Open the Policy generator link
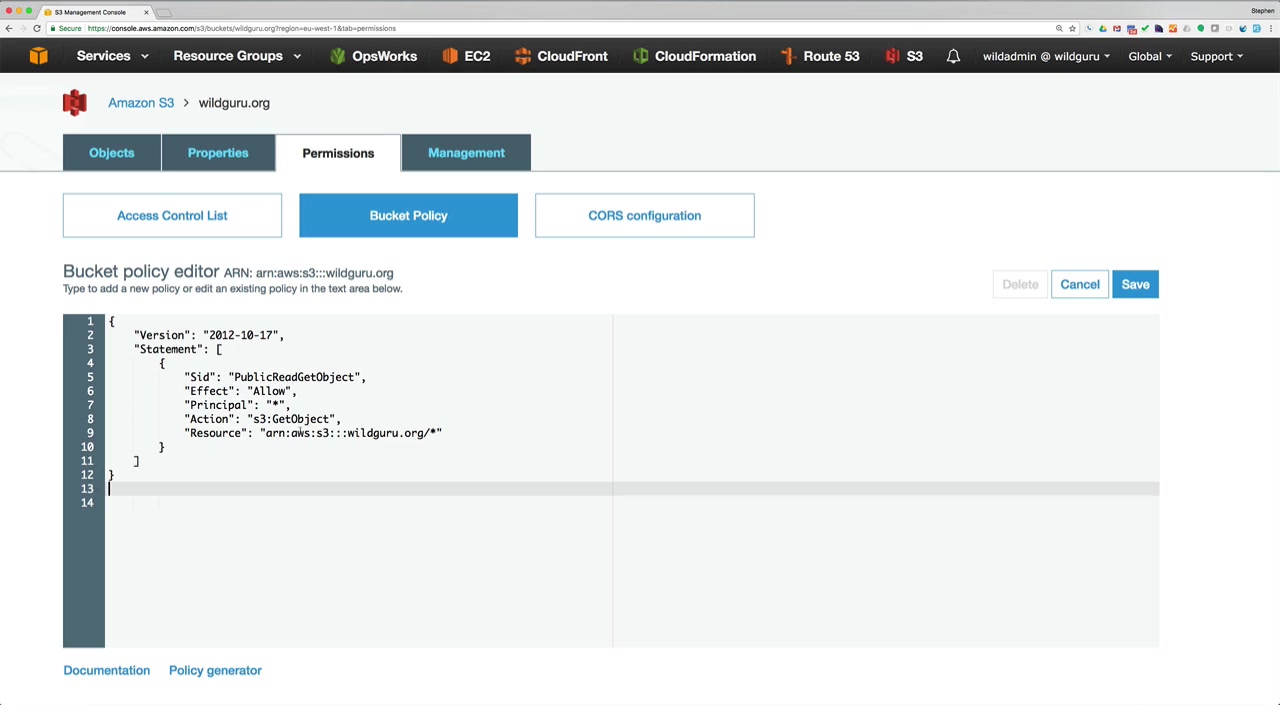Image resolution: width=1280 pixels, height=720 pixels. [215, 671]
